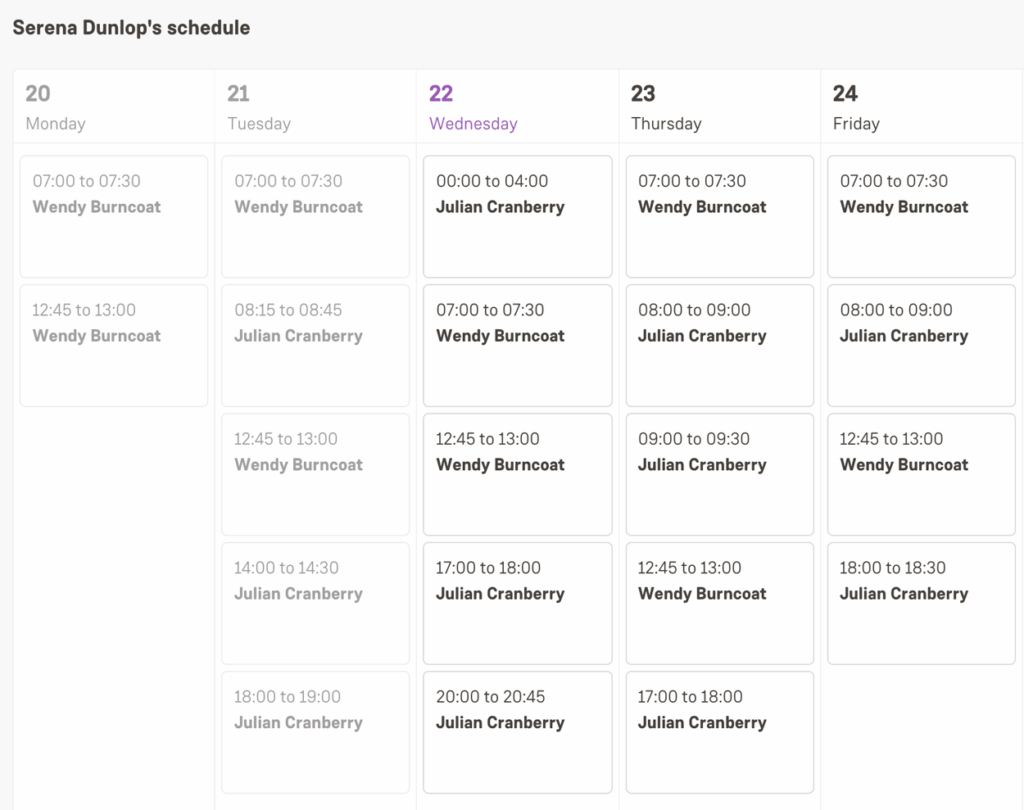The width and height of the screenshot is (1024, 810).
Task: Open Monday's 12:45 to 13:00 appointment
Action: point(114,345)
